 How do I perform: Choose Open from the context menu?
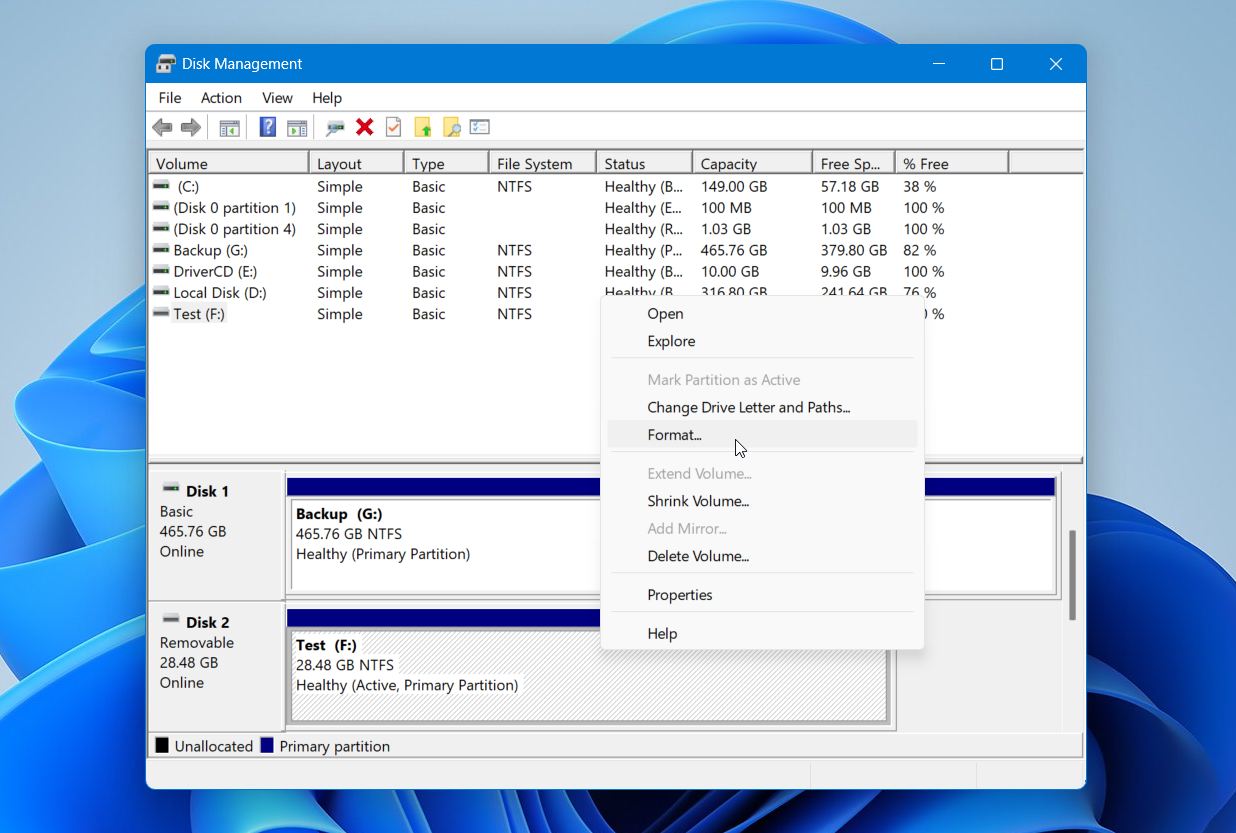(762, 313)
